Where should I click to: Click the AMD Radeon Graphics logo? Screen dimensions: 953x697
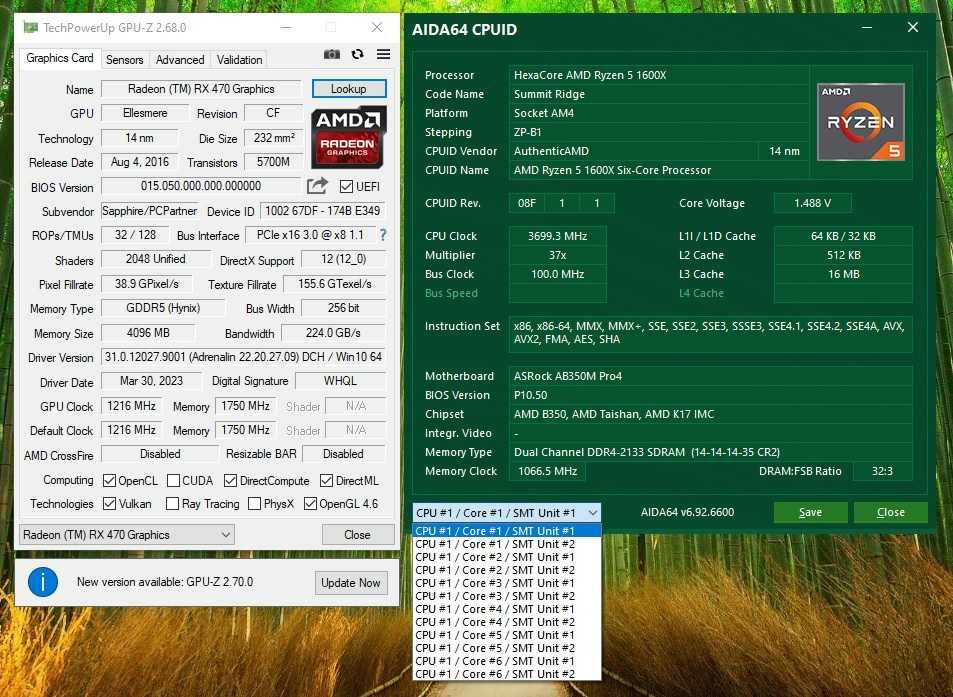[348, 137]
